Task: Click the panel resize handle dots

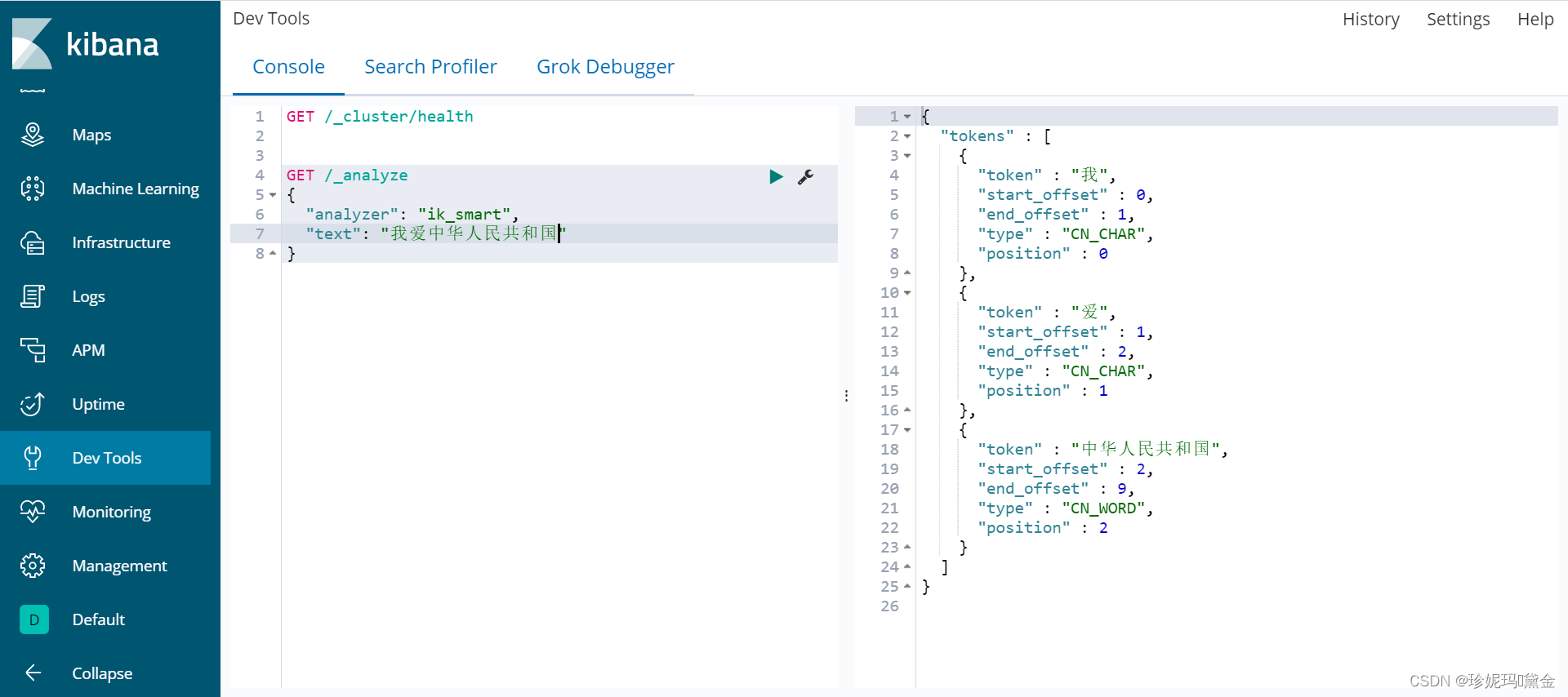Action: [846, 396]
